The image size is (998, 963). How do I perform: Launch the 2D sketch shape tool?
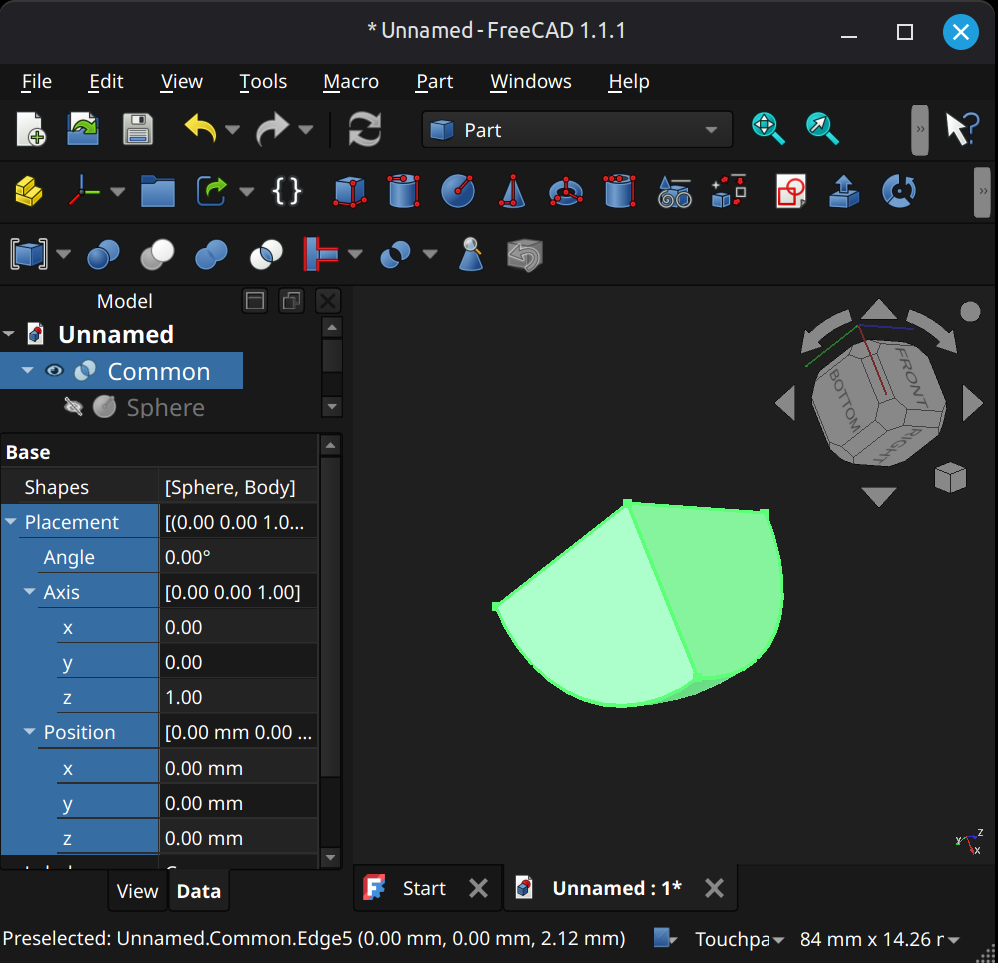[791, 191]
